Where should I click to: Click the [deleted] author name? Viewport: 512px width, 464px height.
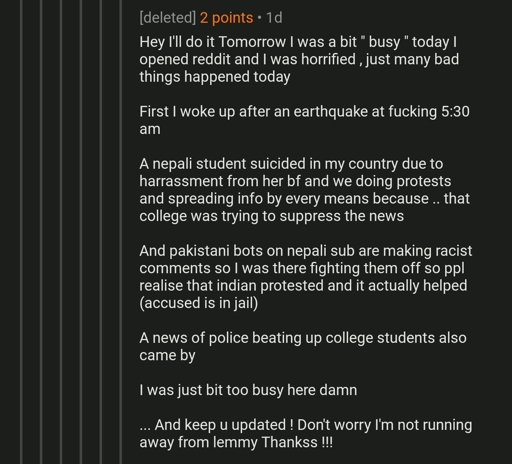pyautogui.click(x=168, y=18)
